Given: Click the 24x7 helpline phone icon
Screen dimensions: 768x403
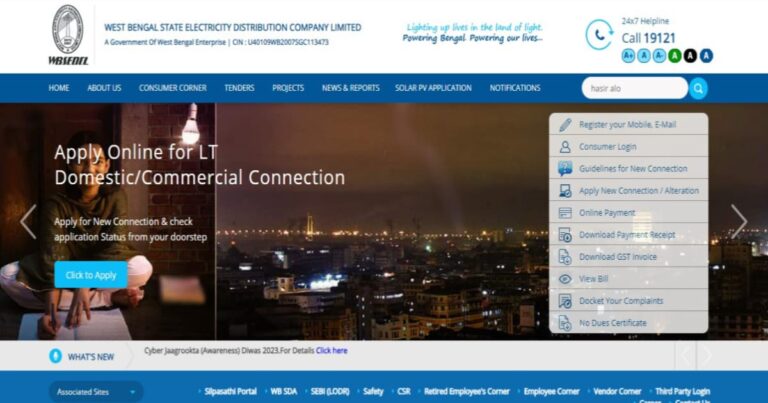Looking at the screenshot, I should [600, 35].
